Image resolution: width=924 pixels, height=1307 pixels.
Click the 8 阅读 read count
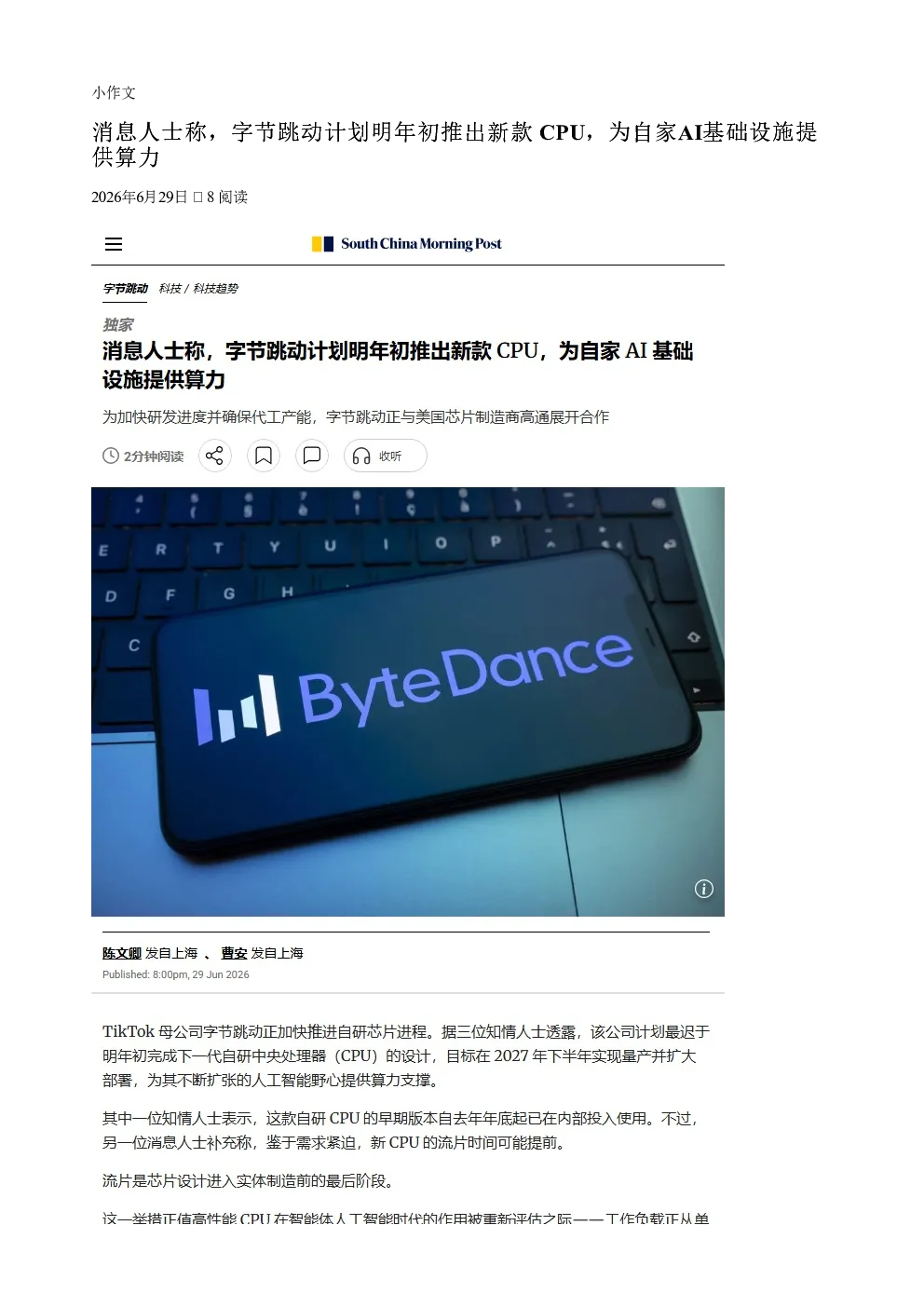[227, 197]
